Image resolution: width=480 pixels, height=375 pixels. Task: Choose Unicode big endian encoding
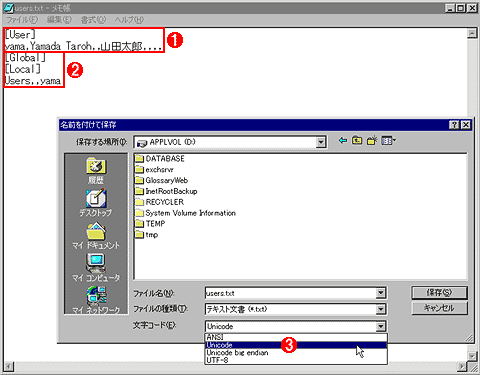tap(296, 353)
